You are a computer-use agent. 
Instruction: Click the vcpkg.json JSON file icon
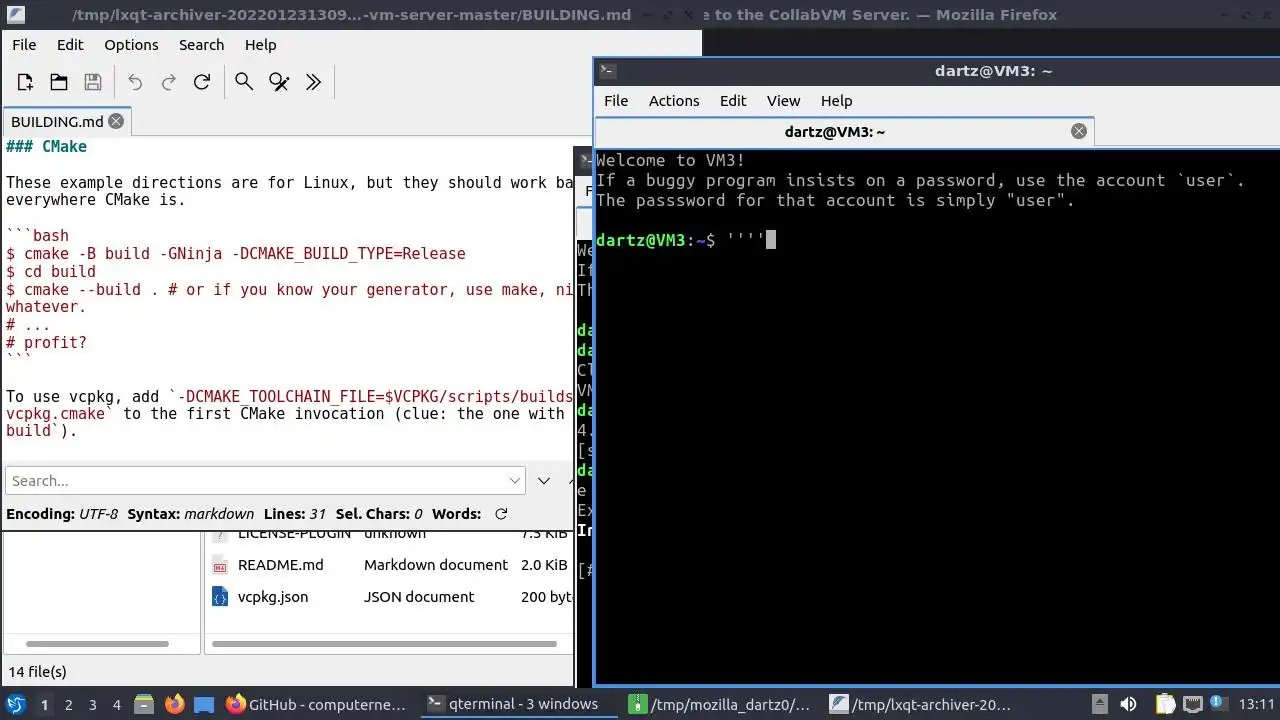(220, 597)
